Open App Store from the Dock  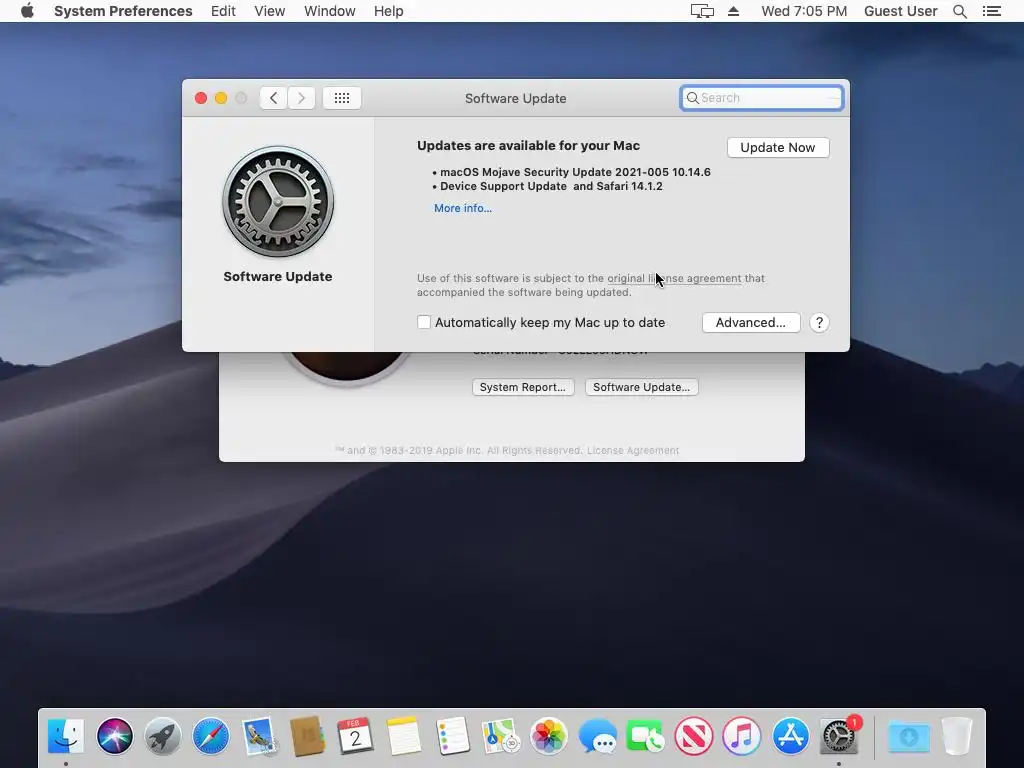click(790, 736)
